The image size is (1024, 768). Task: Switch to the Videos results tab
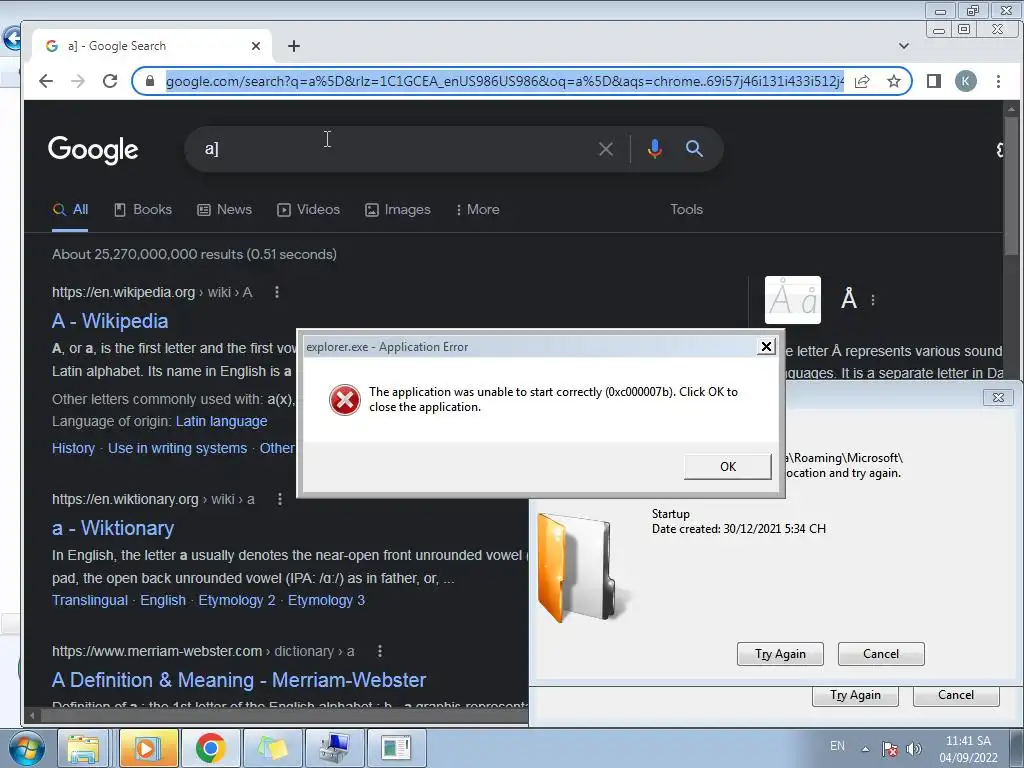[x=309, y=210]
